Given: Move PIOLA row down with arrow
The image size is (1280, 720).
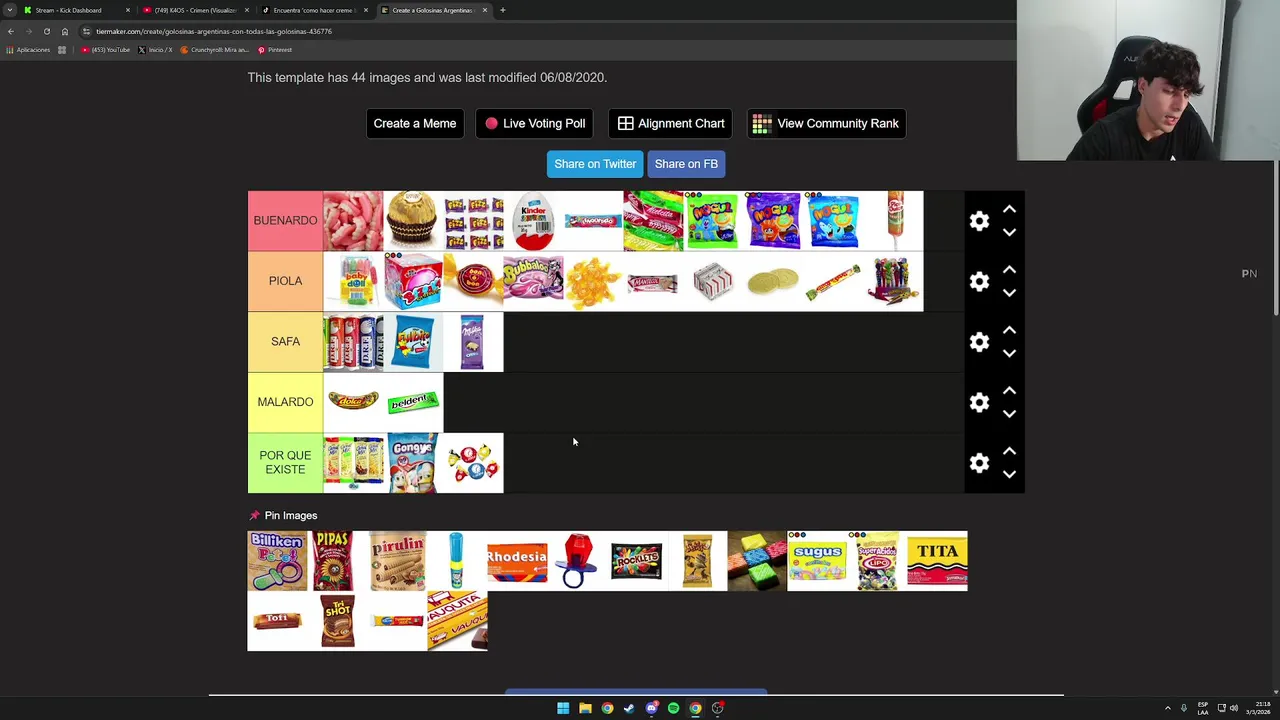Looking at the screenshot, I should (1009, 293).
